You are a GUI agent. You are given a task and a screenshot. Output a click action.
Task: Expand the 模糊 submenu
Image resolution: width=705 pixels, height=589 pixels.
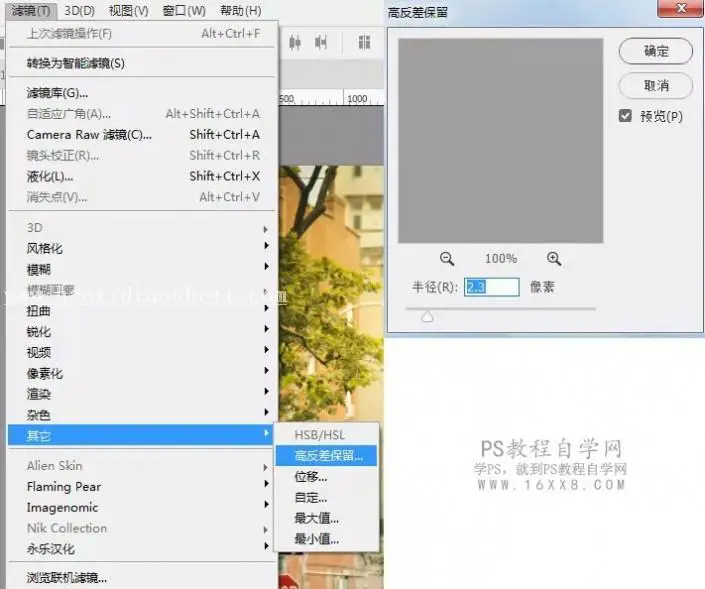(142, 269)
